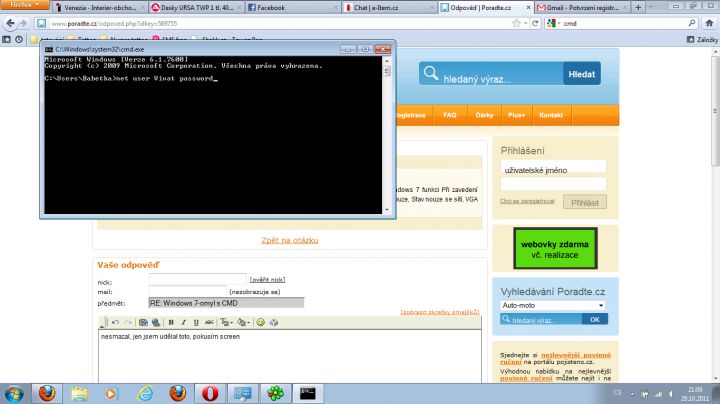This screenshot has width=720, height=404.
Task: Insert image using editor toolbar icon
Action: [143, 322]
